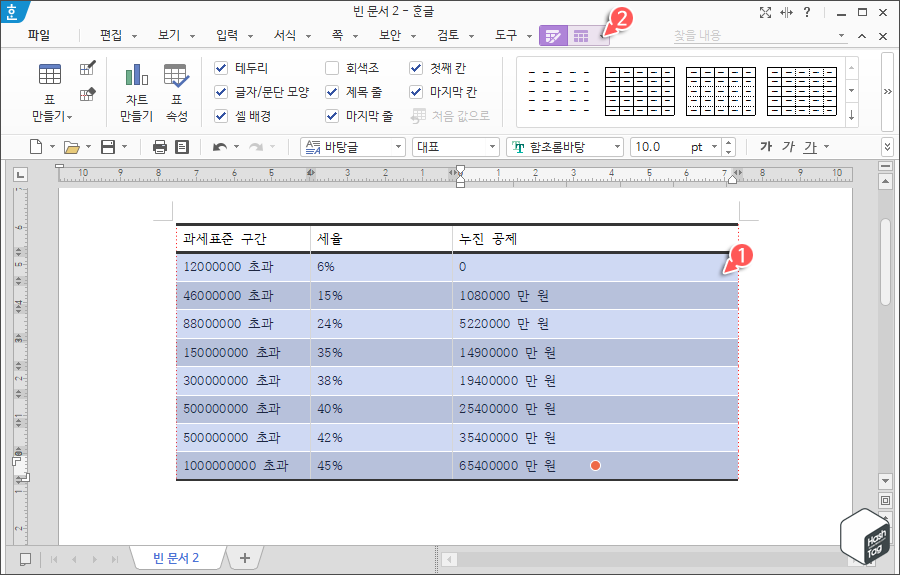Toggle the 첫째 칸 checkbox
Screen dimensions: 900x575
pyautogui.click(x=416, y=68)
